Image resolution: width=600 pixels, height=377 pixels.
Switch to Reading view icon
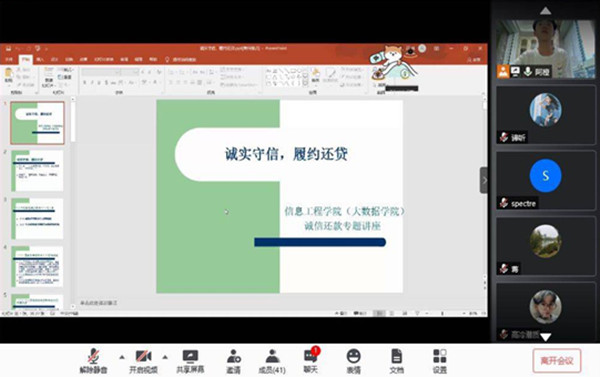point(404,313)
